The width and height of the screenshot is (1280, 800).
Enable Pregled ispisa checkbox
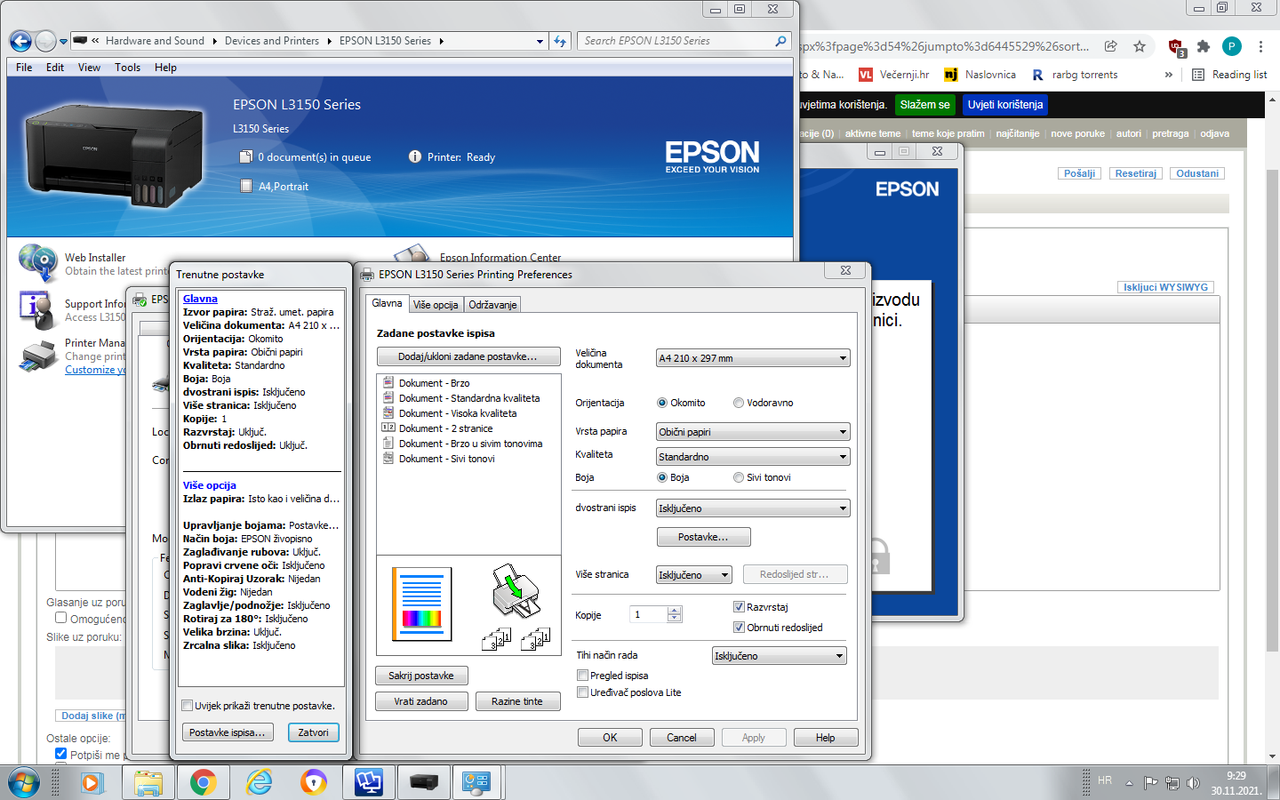[583, 676]
